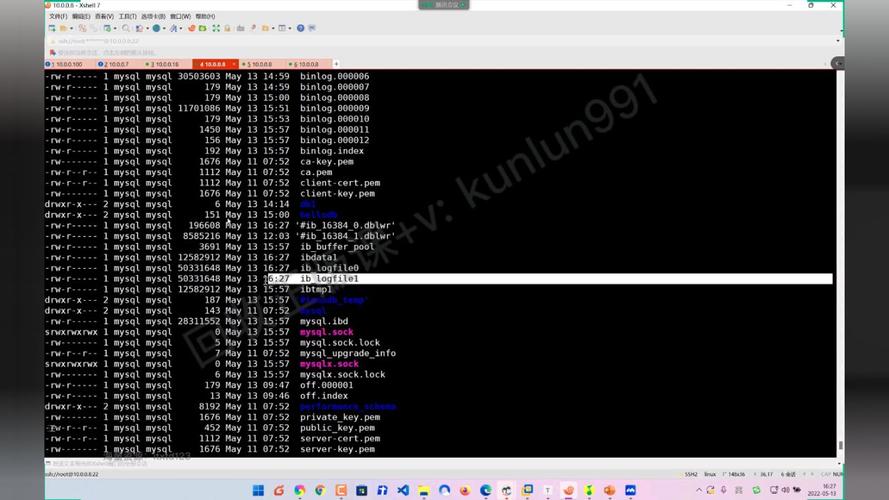
Task: Click the server-cert.pem file name
Action: [x=340, y=438]
